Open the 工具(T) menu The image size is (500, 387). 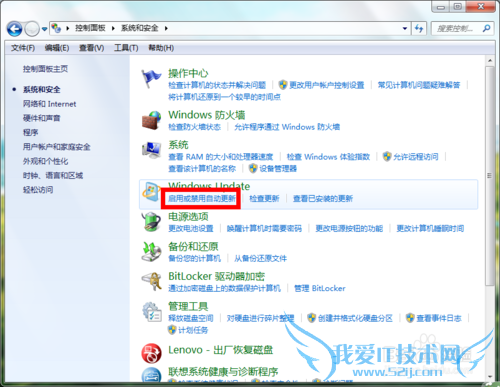pos(126,48)
